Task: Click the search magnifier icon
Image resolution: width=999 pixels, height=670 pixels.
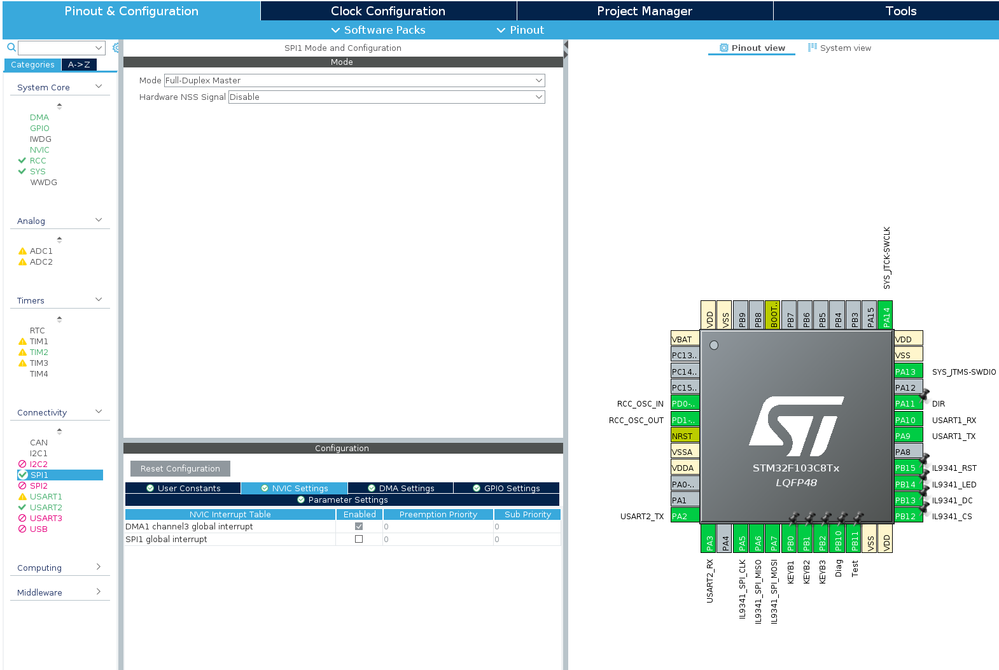Action: coord(11,48)
